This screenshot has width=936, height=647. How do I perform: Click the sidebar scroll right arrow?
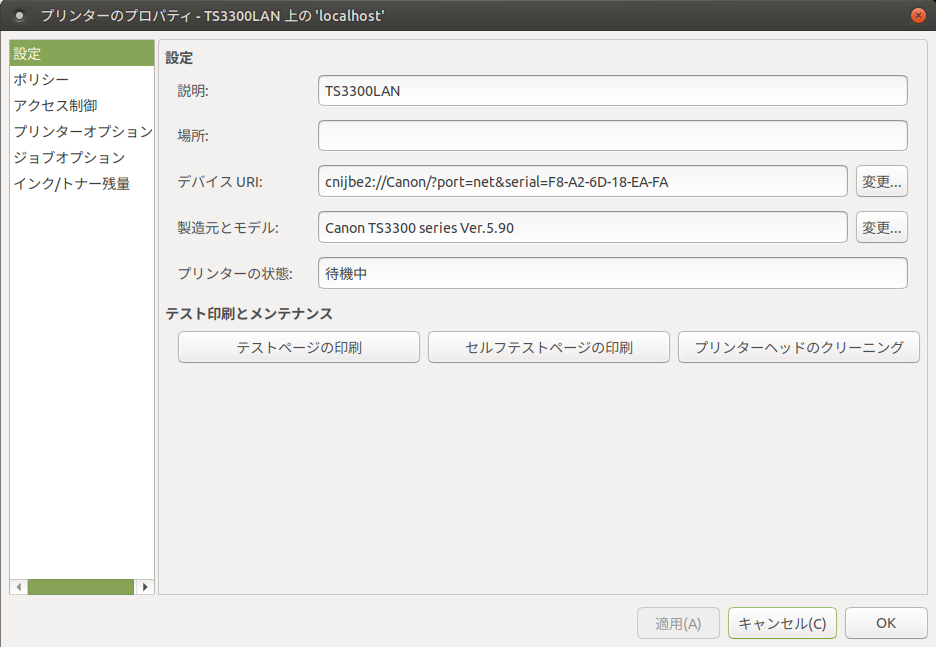pyautogui.click(x=145, y=587)
